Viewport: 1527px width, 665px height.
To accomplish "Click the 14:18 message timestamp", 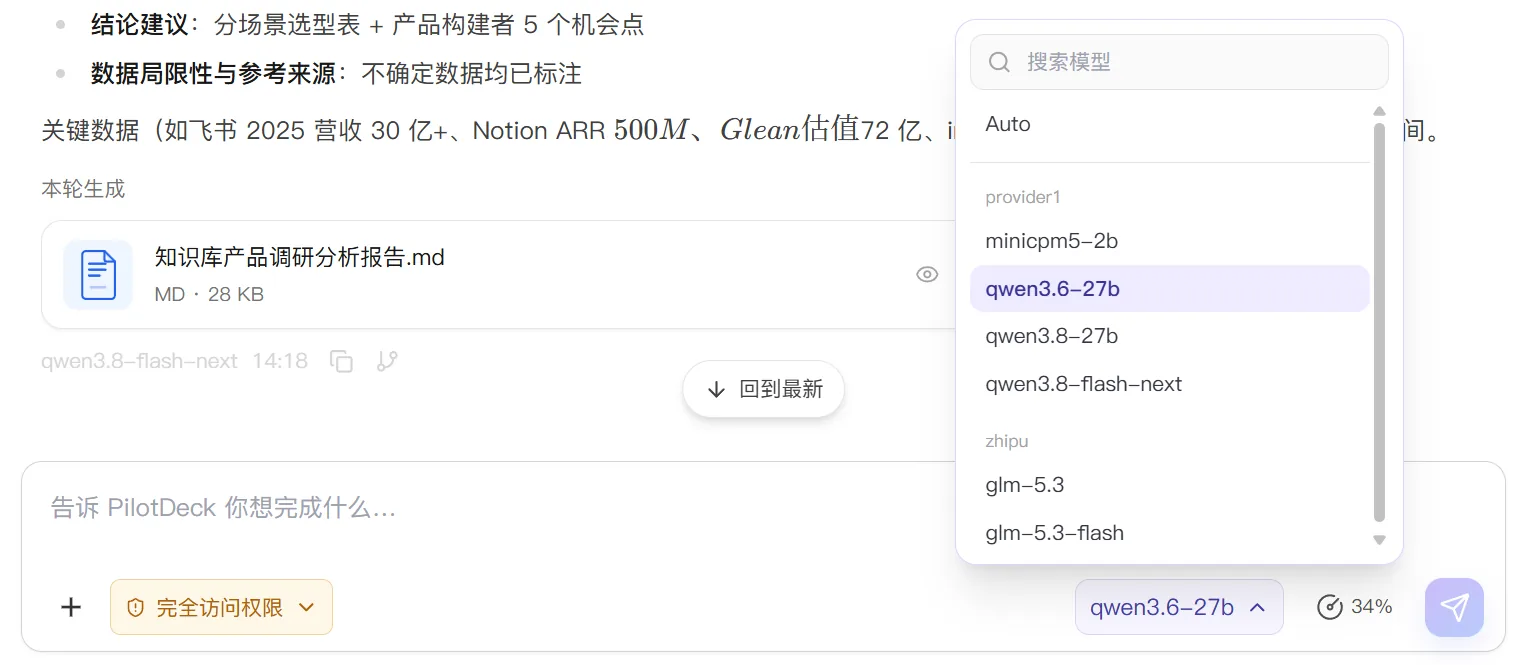I will click(x=280, y=361).
